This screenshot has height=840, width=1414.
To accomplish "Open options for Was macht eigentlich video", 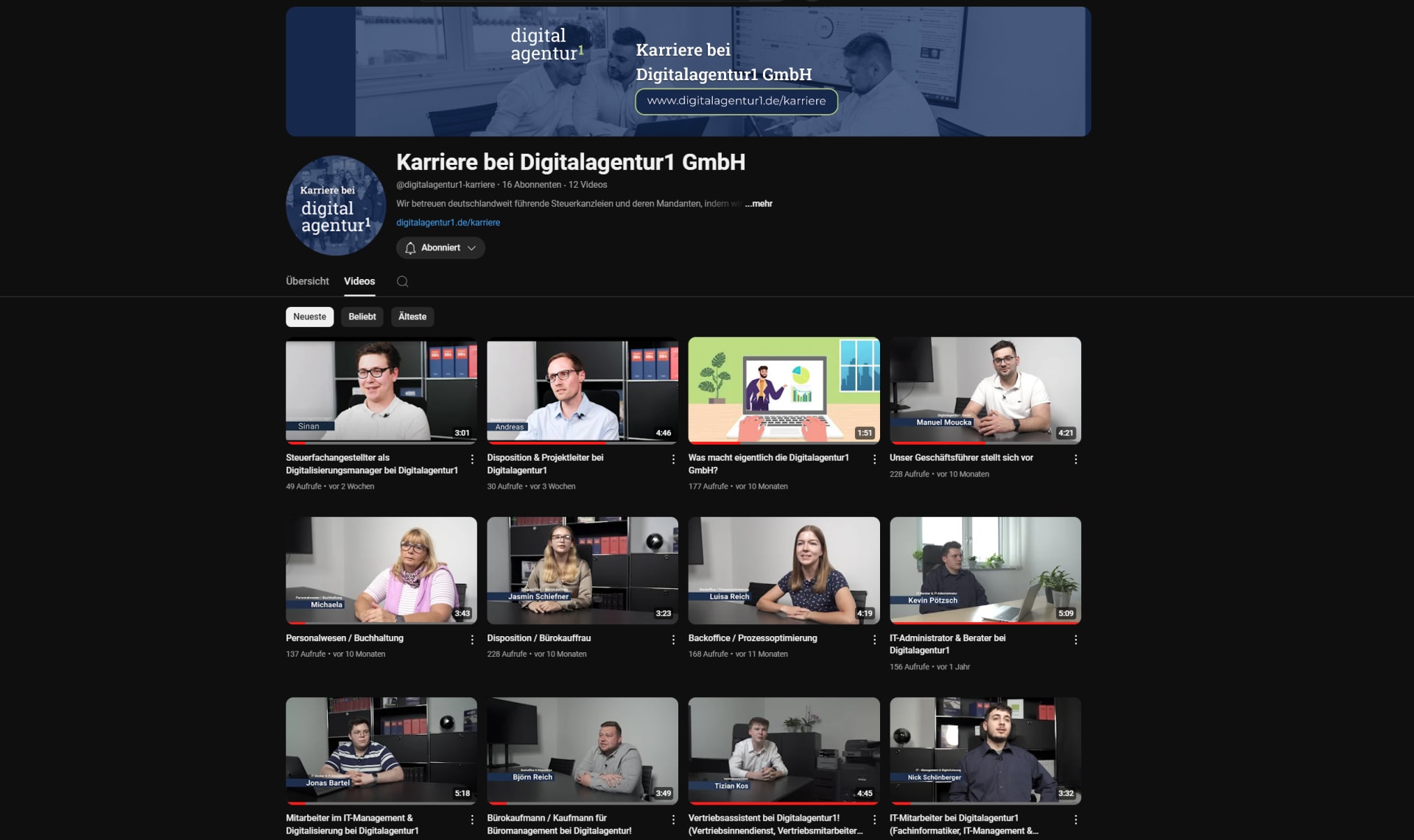I will point(874,459).
